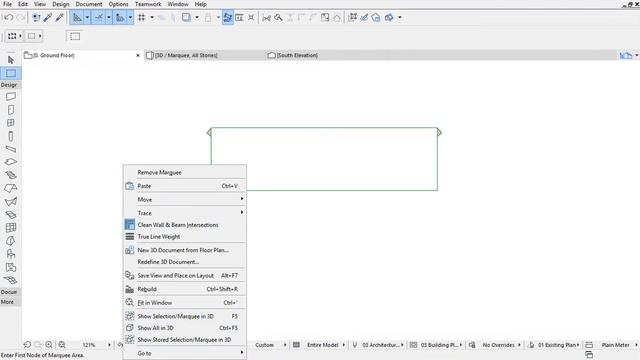Select the Skylight tool in toolbox
The width and height of the screenshot is (640, 360).
(x=11, y=215)
